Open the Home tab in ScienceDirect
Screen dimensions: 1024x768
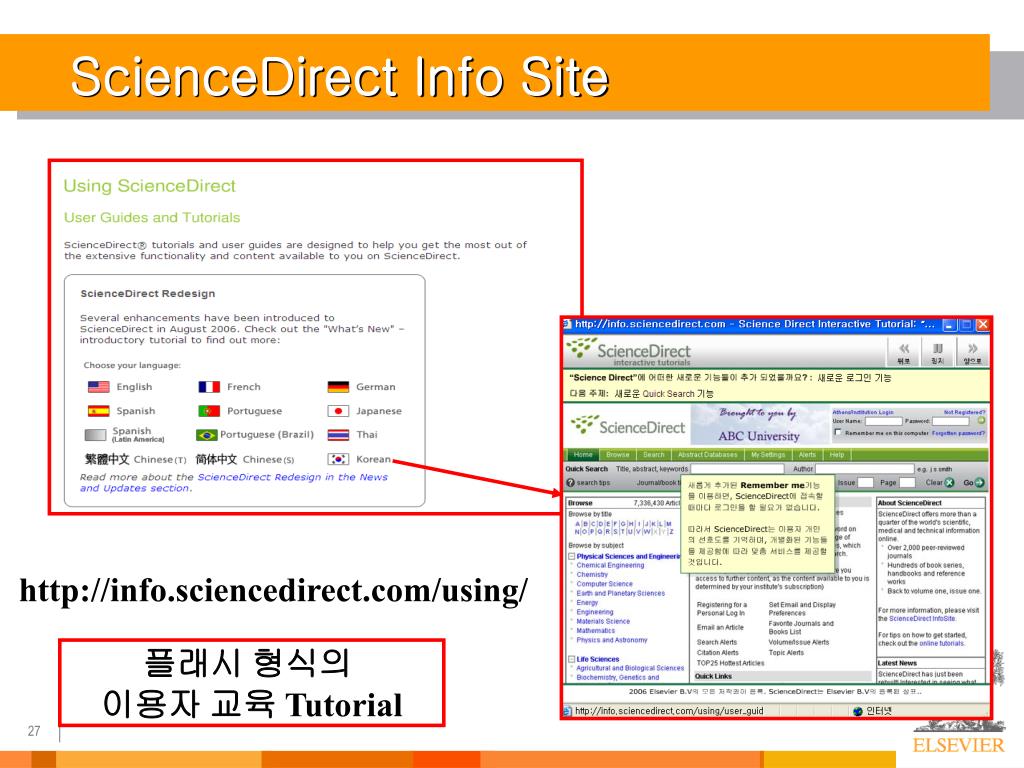[x=583, y=455]
